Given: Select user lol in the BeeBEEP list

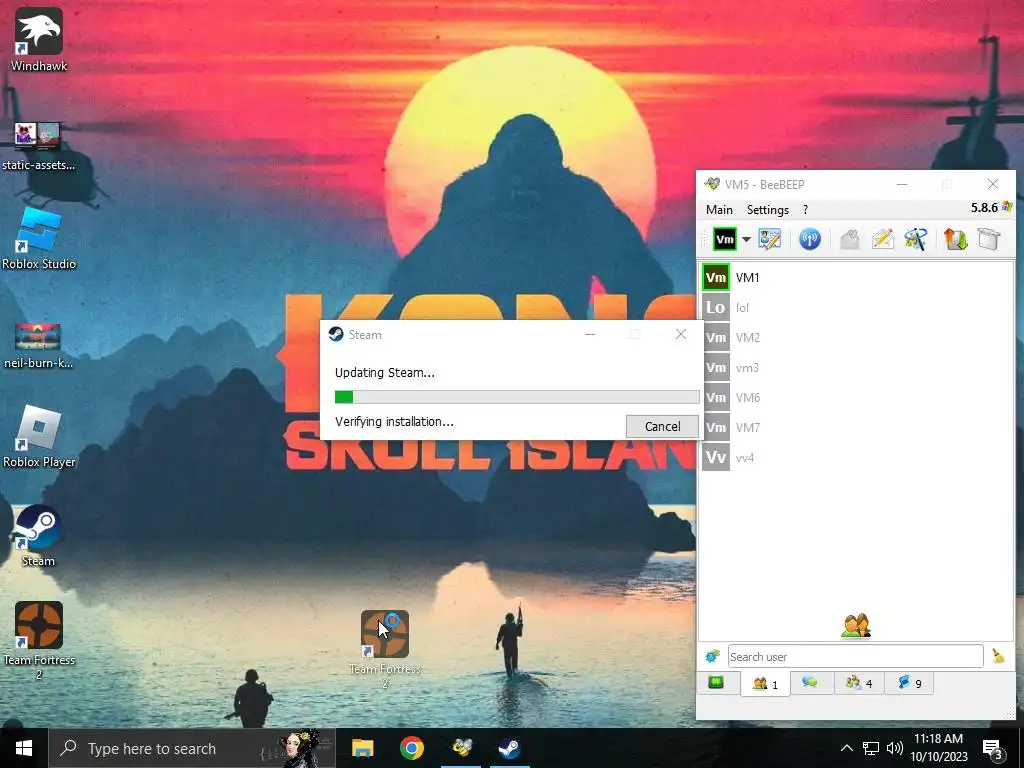Looking at the screenshot, I should 856,308.
